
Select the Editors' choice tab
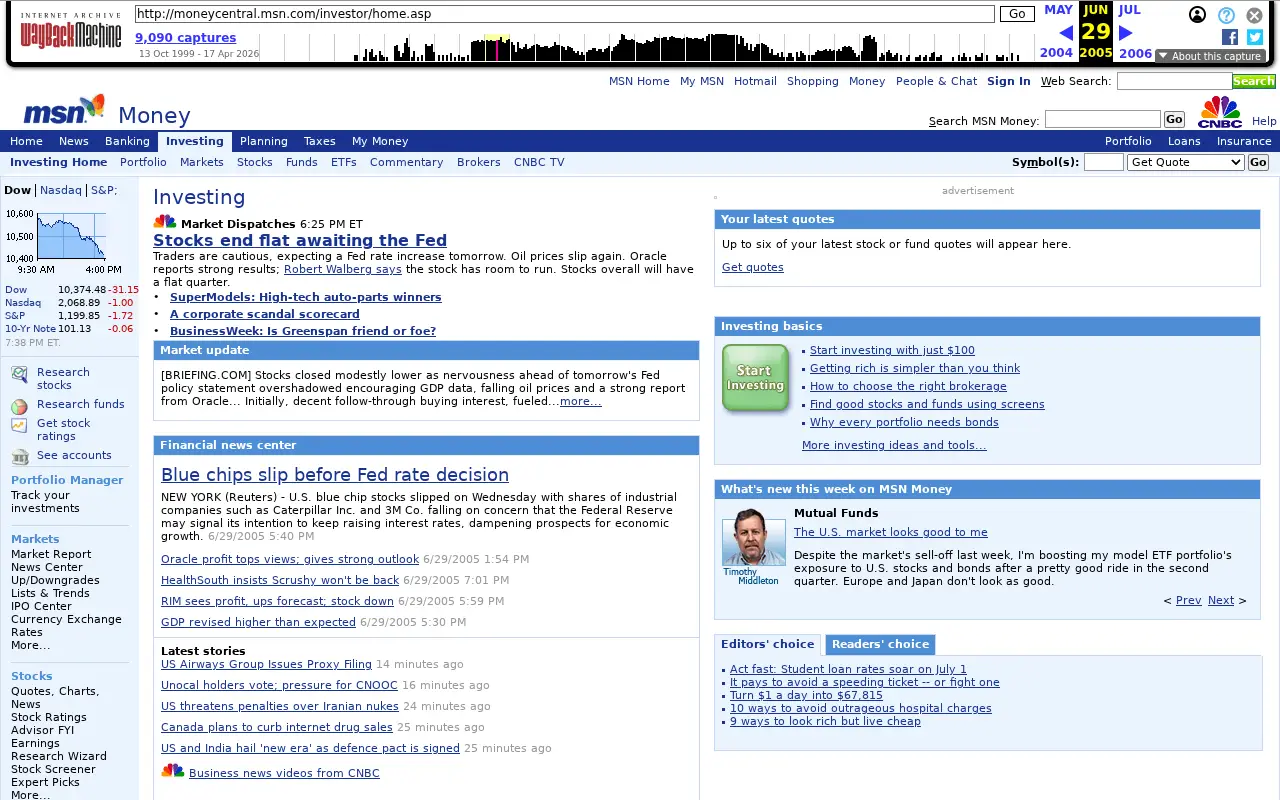(767, 645)
